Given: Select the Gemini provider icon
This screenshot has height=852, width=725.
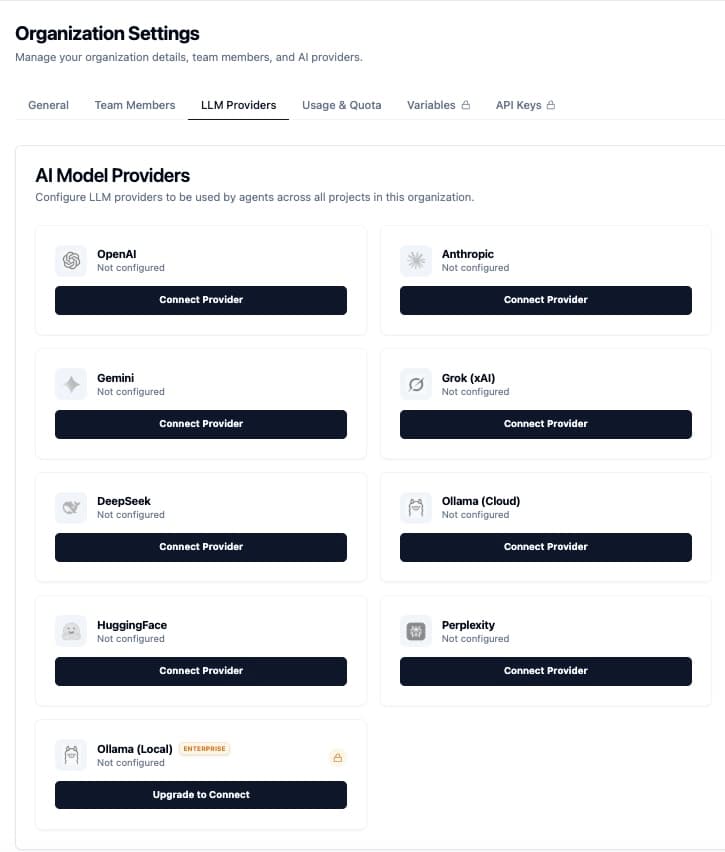Looking at the screenshot, I should tap(71, 385).
